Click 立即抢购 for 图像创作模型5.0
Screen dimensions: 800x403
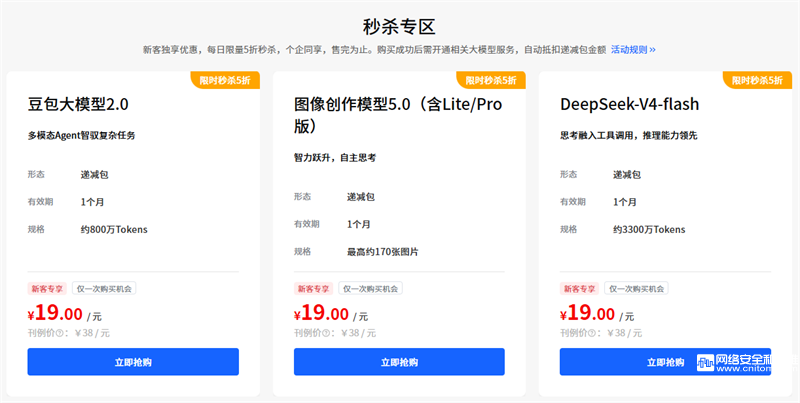click(399, 362)
